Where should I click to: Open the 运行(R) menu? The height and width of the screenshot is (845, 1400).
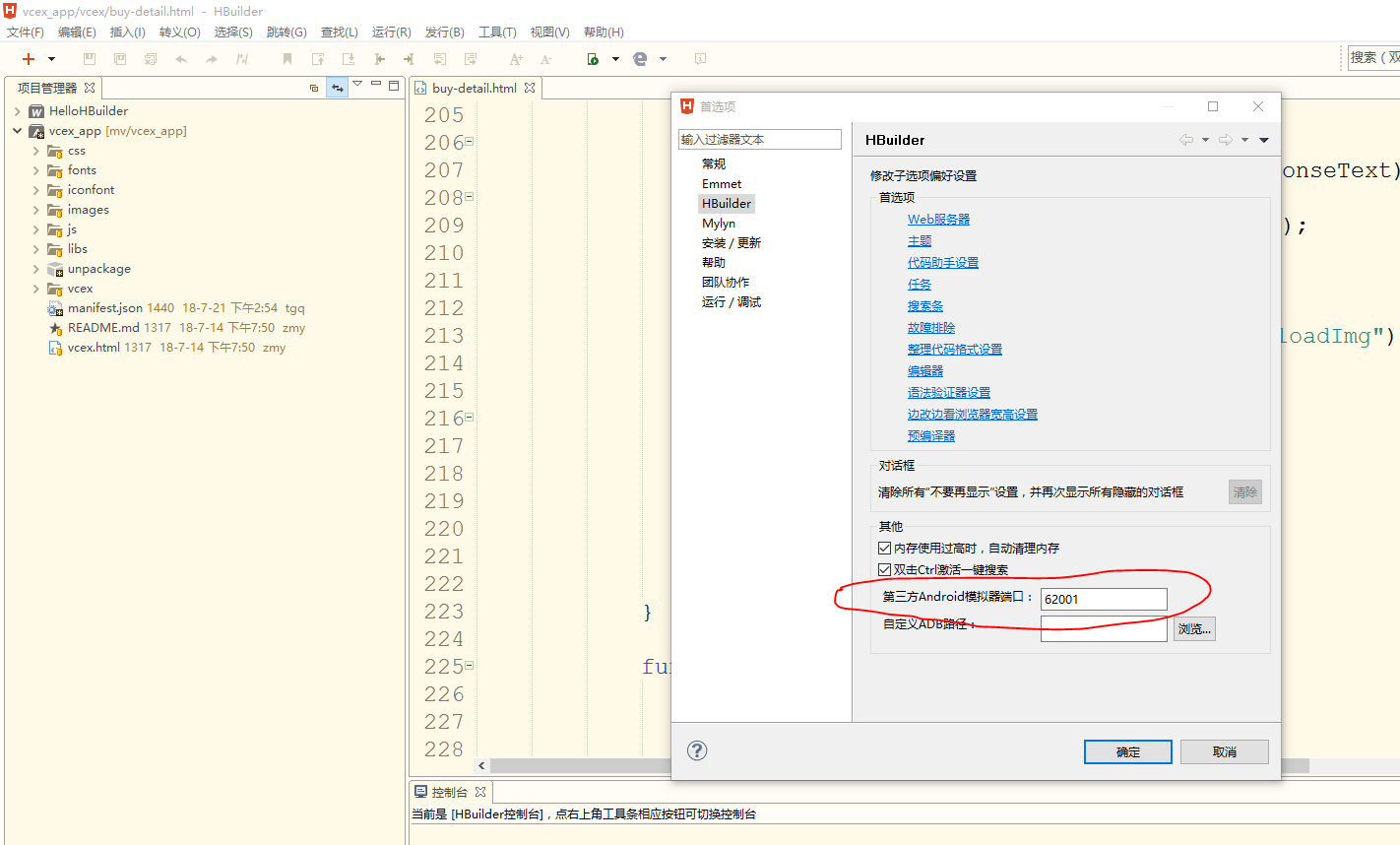pyautogui.click(x=392, y=32)
